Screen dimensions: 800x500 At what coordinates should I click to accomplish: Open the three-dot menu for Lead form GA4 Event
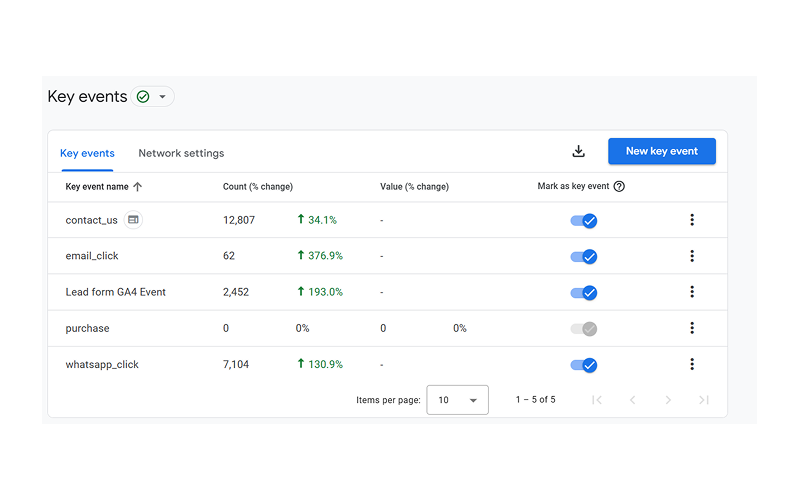click(x=692, y=292)
